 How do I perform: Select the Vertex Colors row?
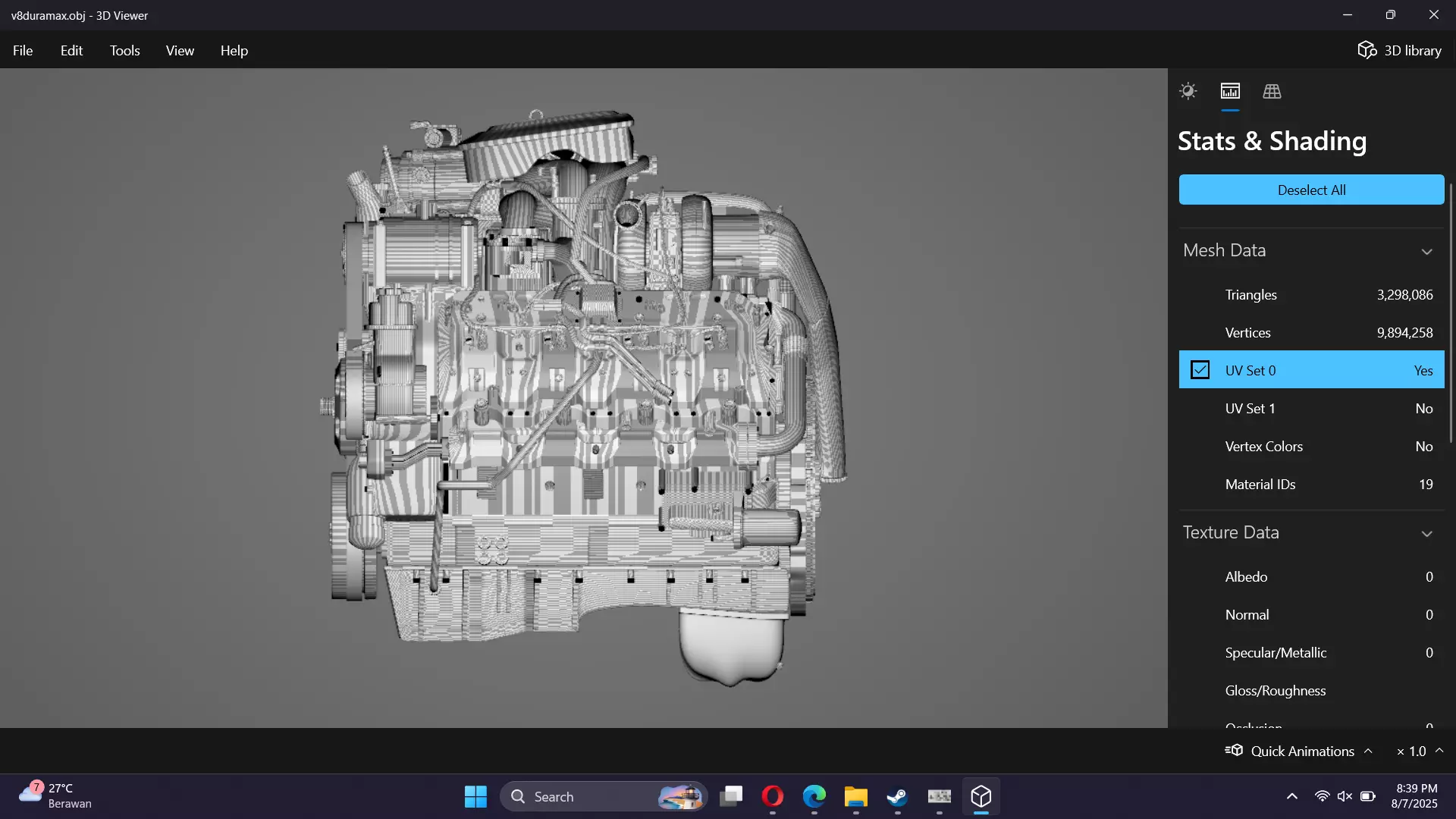tap(1311, 446)
